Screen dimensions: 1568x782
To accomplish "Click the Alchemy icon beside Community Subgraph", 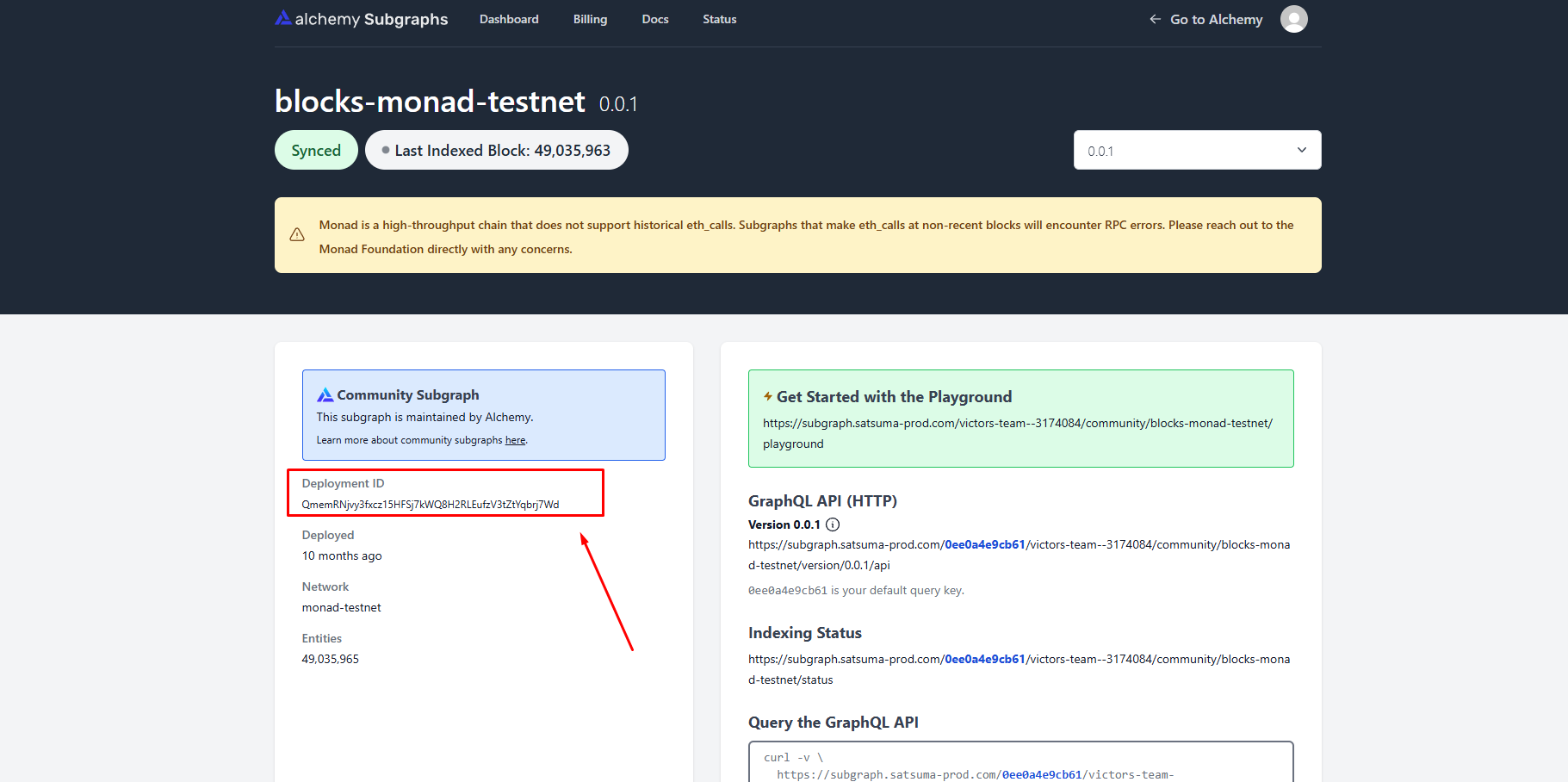I will (325, 395).
